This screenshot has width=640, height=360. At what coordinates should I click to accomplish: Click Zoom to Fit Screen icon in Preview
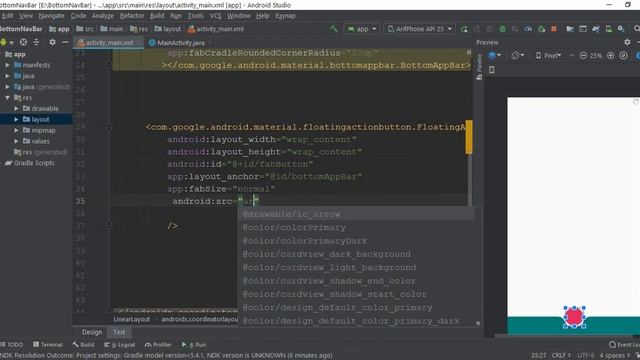pos(623,56)
